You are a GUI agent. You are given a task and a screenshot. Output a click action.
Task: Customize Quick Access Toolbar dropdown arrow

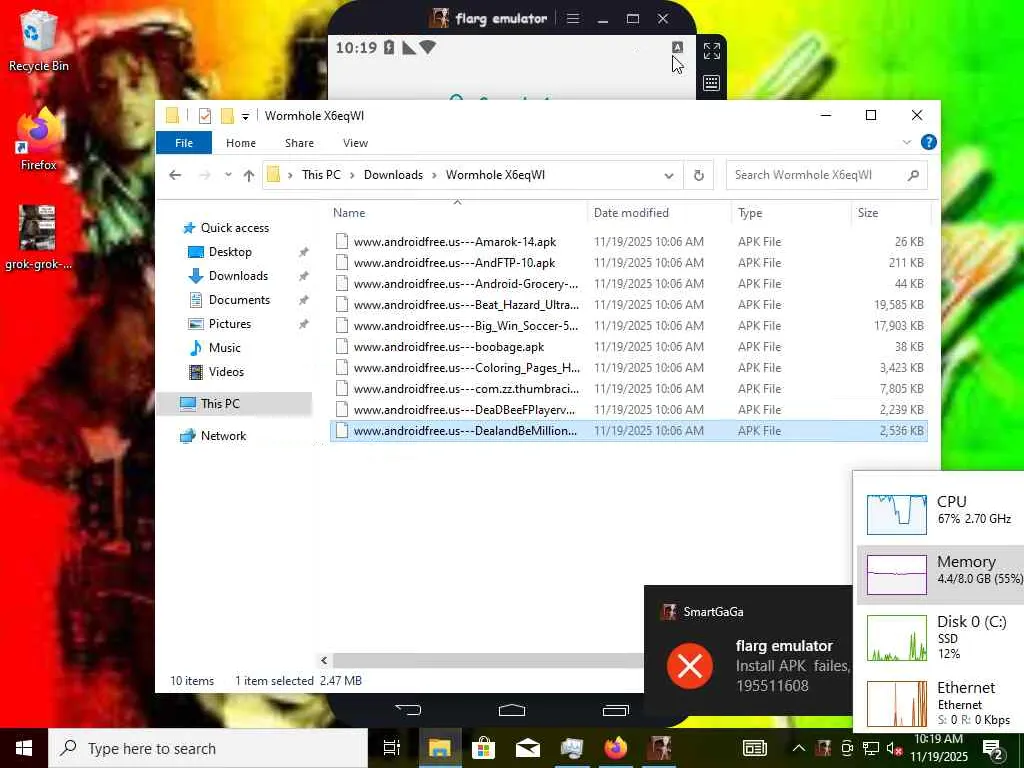[x=245, y=116]
